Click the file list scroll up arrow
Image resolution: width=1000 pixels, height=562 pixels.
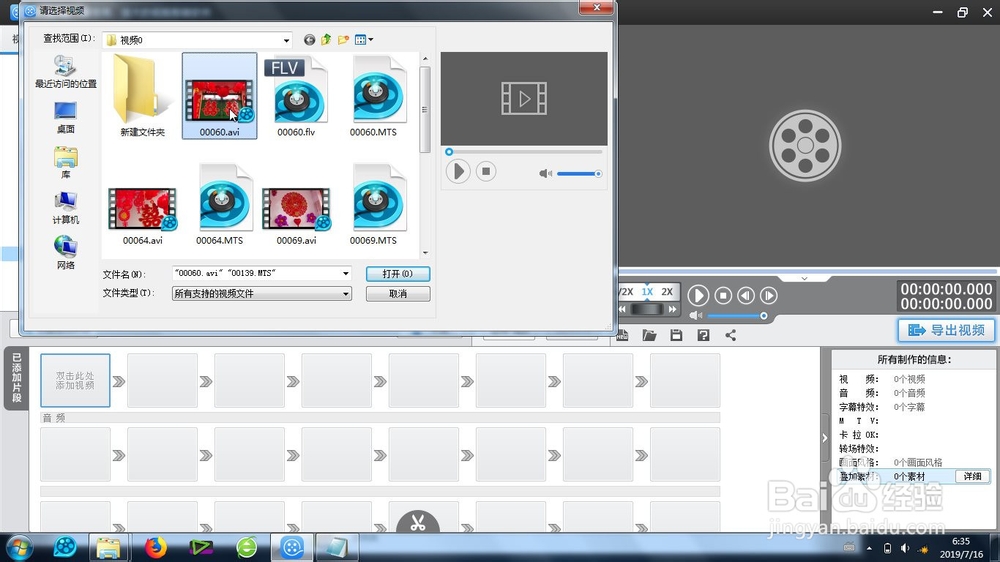click(x=425, y=59)
